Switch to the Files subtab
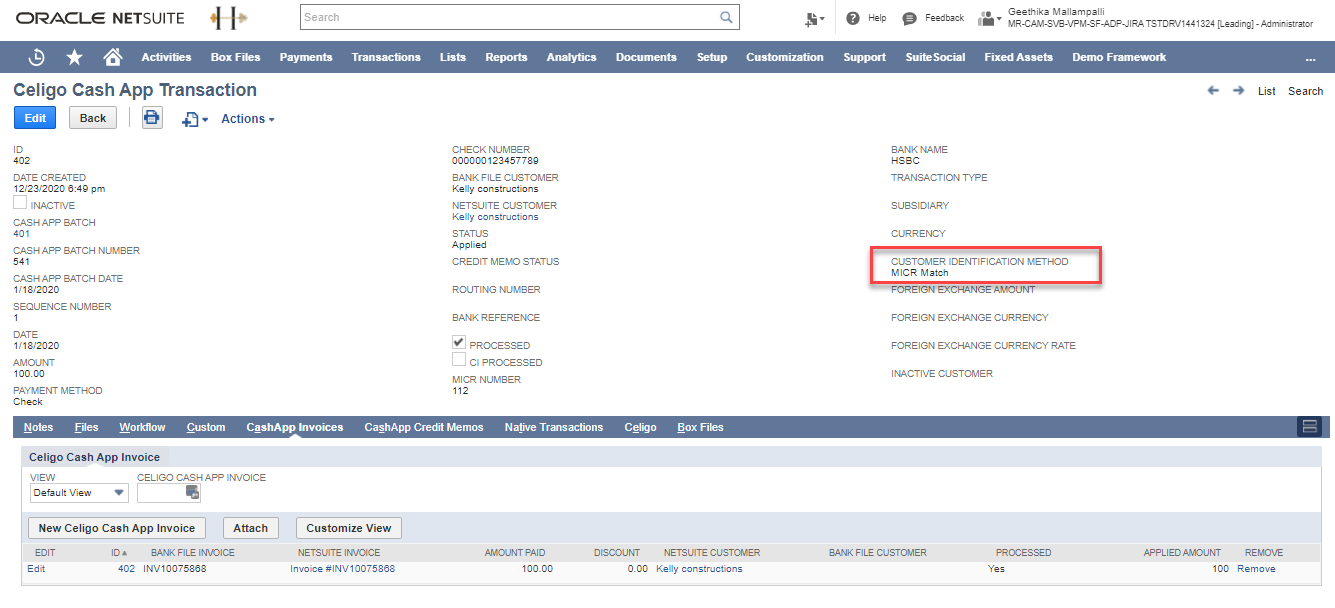Image resolution: width=1335 pixels, height=608 pixels. click(x=87, y=427)
